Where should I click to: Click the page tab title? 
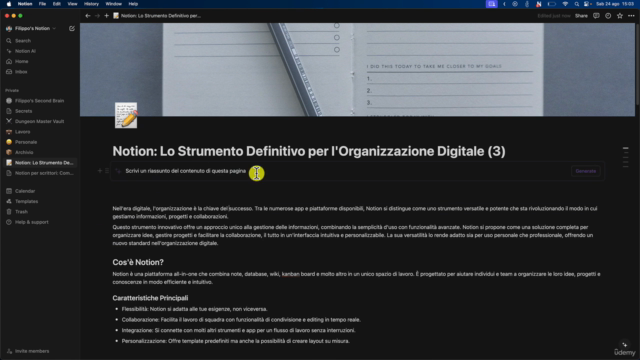click(x=157, y=16)
